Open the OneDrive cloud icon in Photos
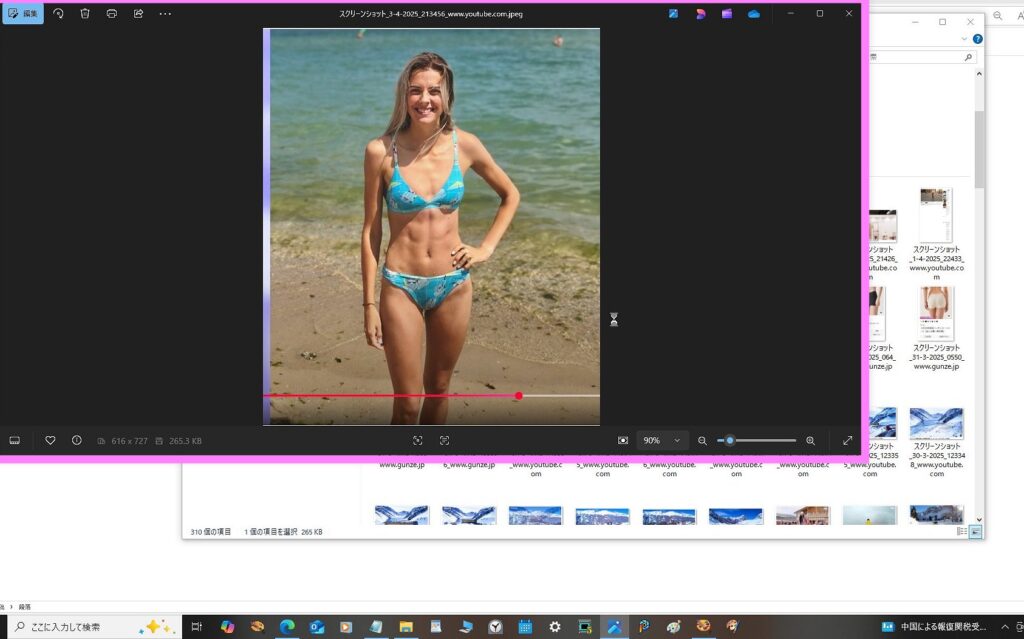Image resolution: width=1024 pixels, height=639 pixels. pyautogui.click(x=754, y=13)
